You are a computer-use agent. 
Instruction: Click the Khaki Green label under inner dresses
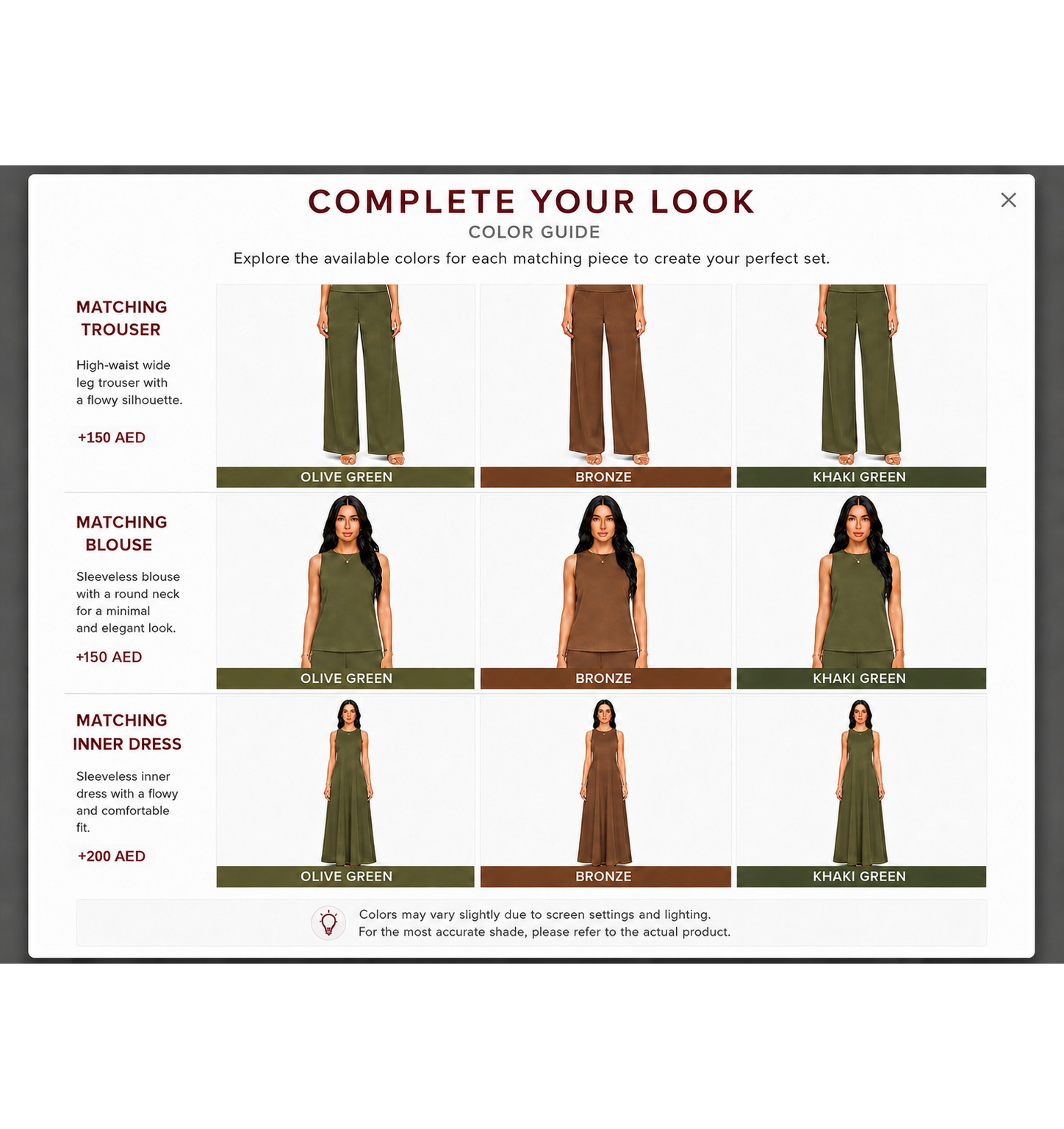[861, 877]
